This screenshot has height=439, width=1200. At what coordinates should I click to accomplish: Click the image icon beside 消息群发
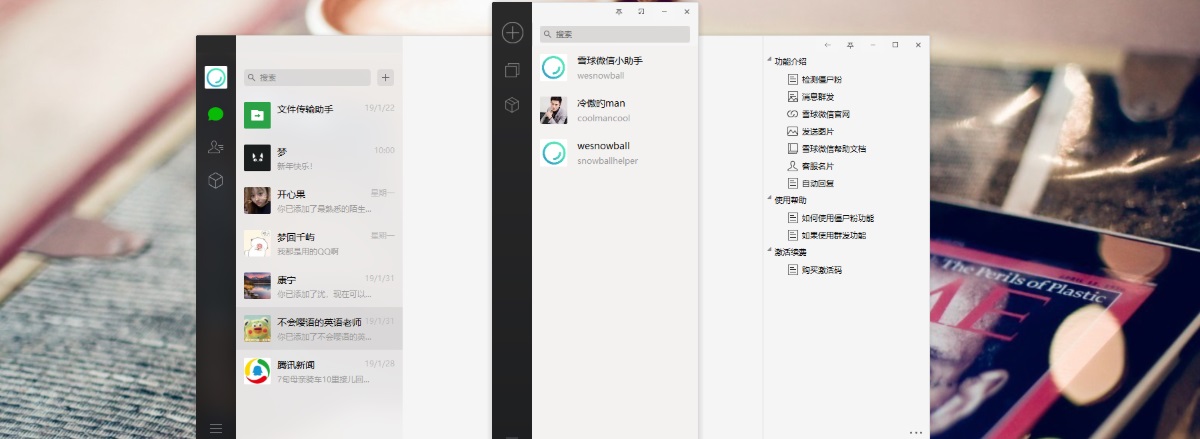[x=793, y=96]
